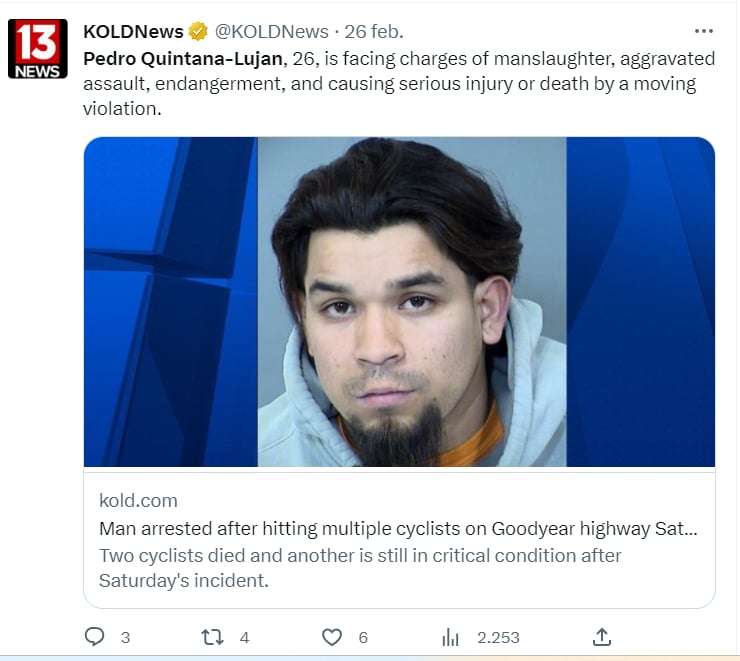Click the Two cyclists died article description

click(x=360, y=568)
